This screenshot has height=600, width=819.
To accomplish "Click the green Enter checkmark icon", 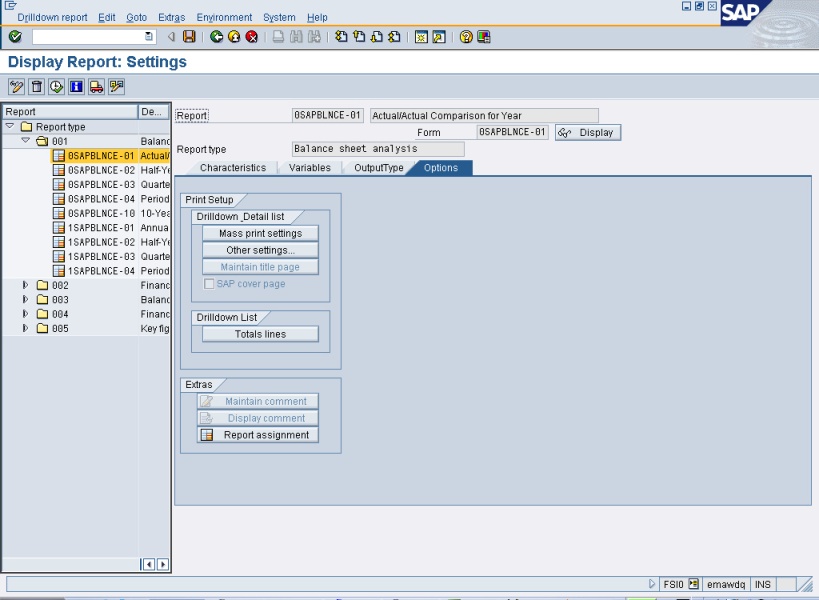I will 15,37.
